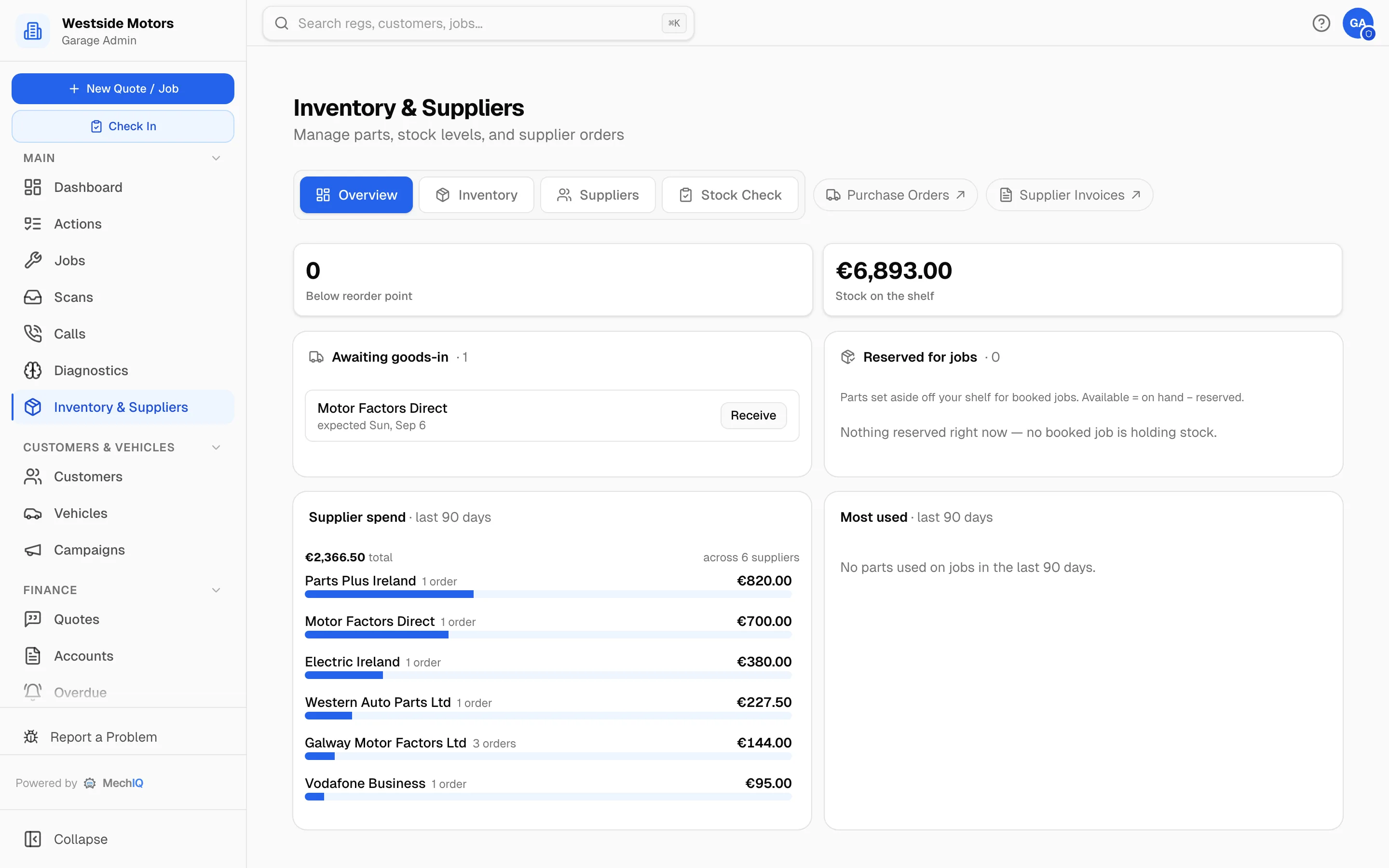Click the Vodafone Business supplier name
The image size is (1389, 868).
pos(365,783)
